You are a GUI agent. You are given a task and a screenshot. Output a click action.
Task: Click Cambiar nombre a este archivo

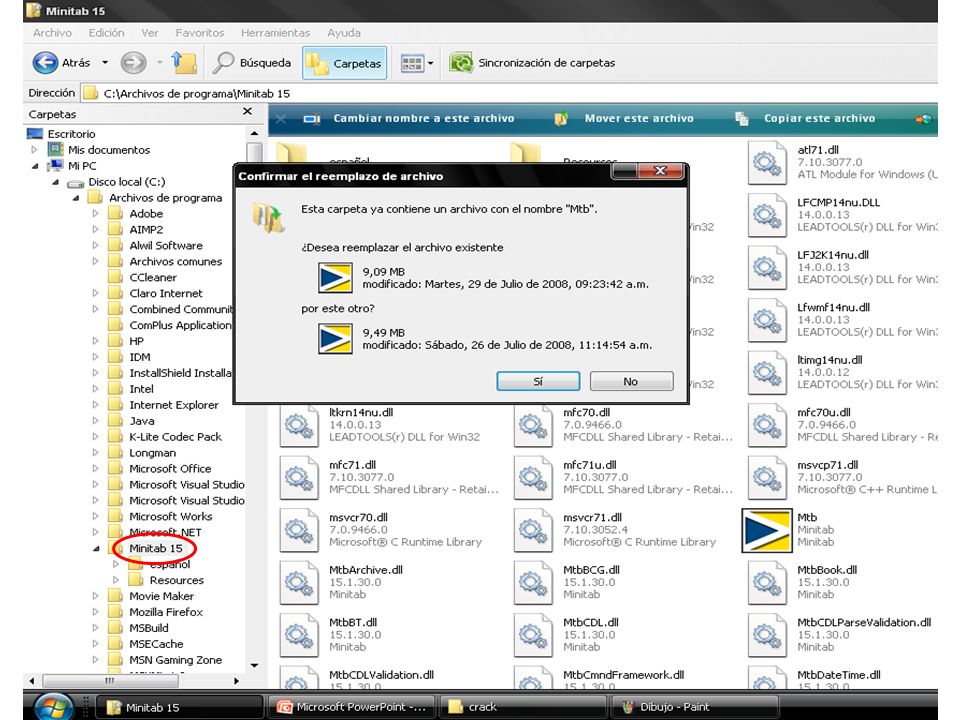[x=410, y=119]
